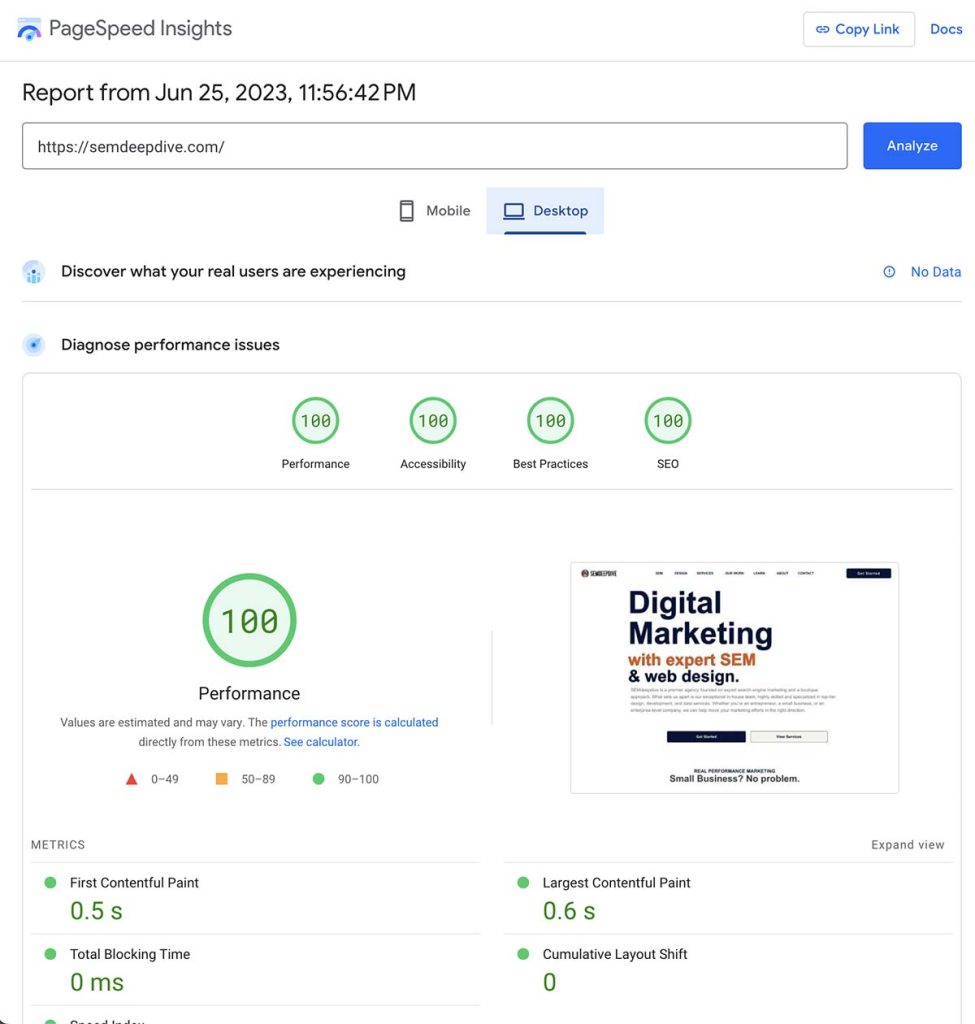
Task: Click the No Data link
Action: pos(935,272)
